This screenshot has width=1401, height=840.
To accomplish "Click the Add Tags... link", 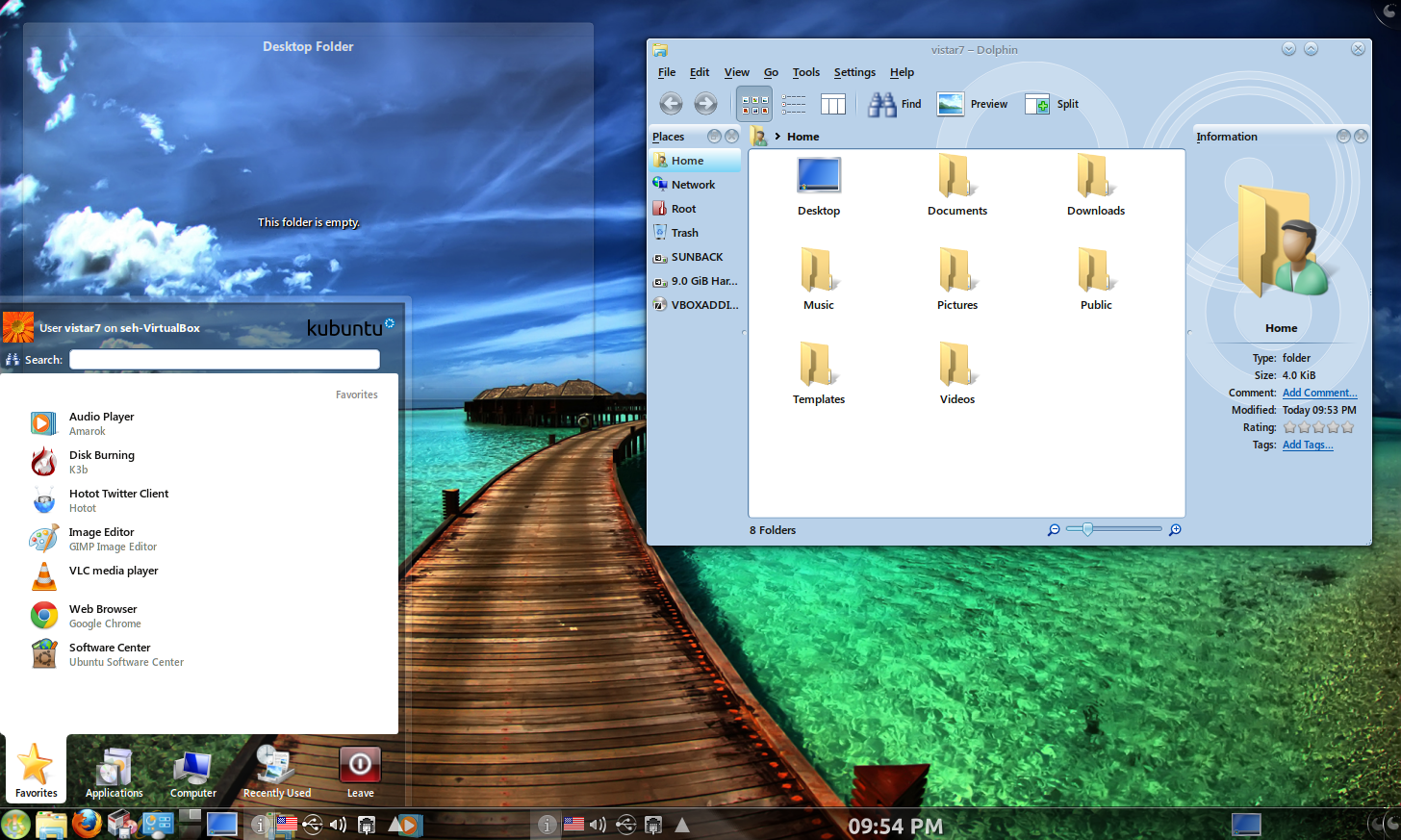I will tap(1307, 445).
